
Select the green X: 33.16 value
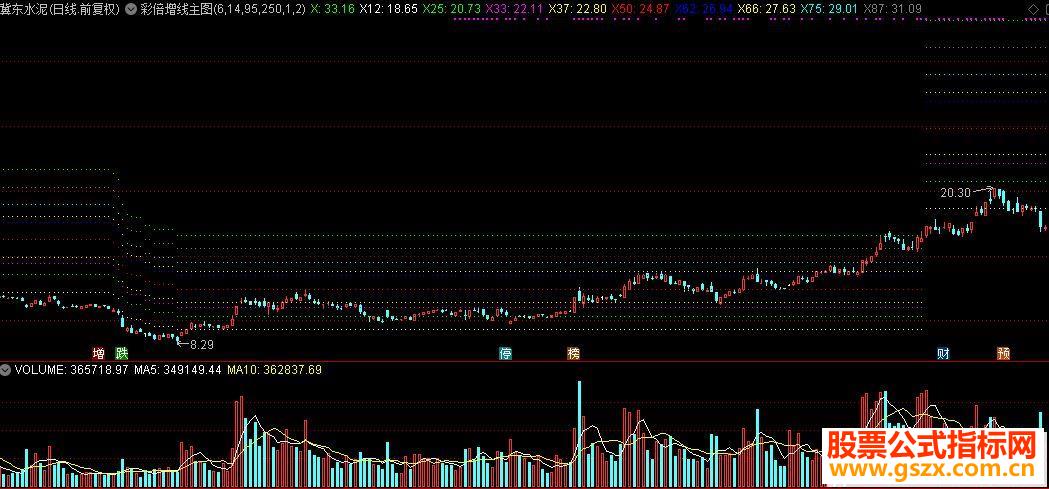pyautogui.click(x=332, y=9)
